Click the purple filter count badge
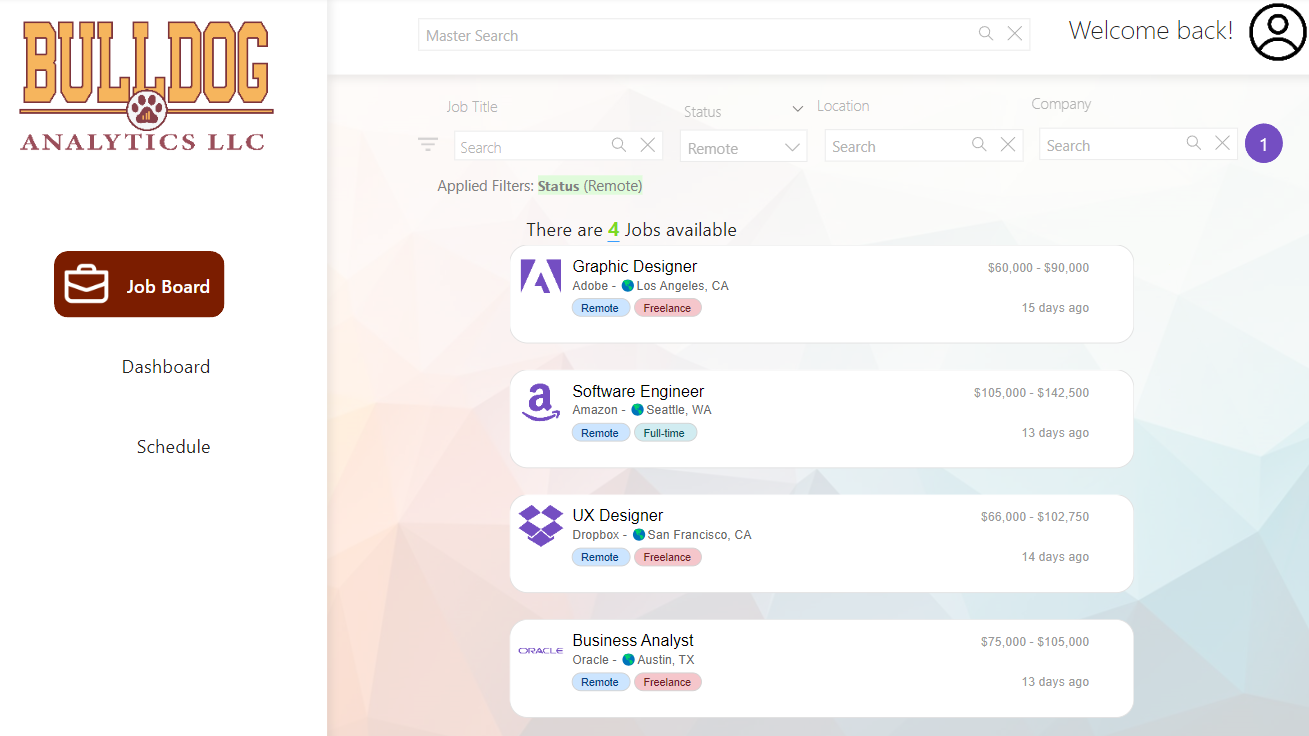Screen dimensions: 1309x736 pyautogui.click(x=1264, y=144)
